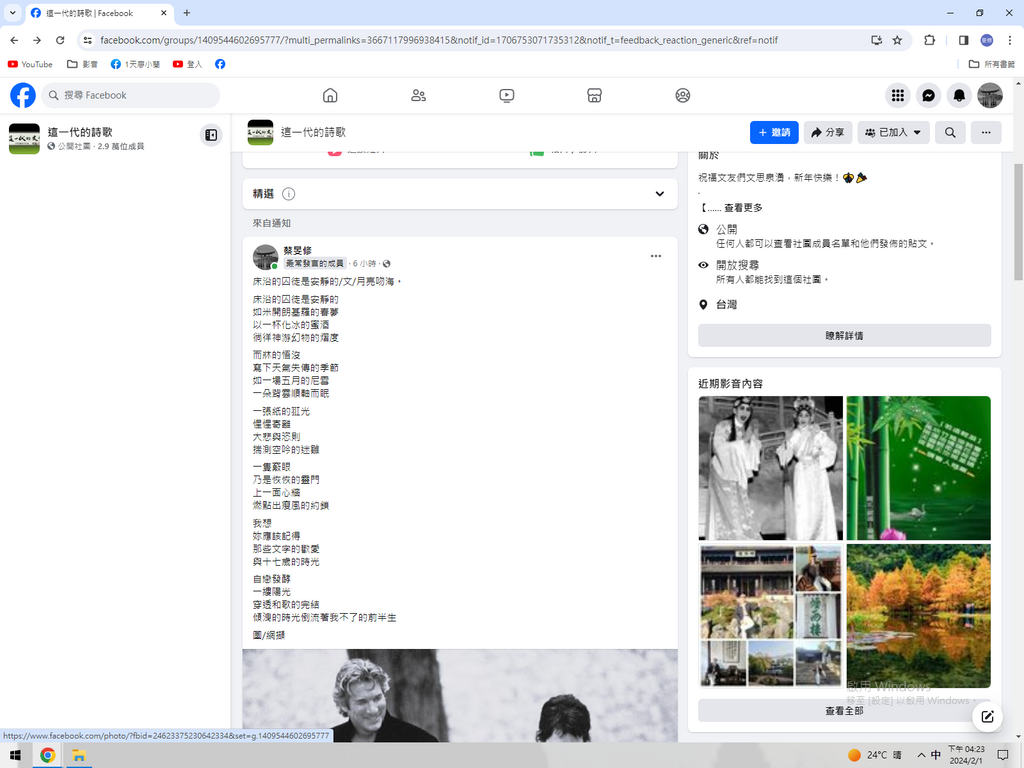Image resolution: width=1024 pixels, height=768 pixels.
Task: Open the group's more options ellipsis
Action: point(986,132)
